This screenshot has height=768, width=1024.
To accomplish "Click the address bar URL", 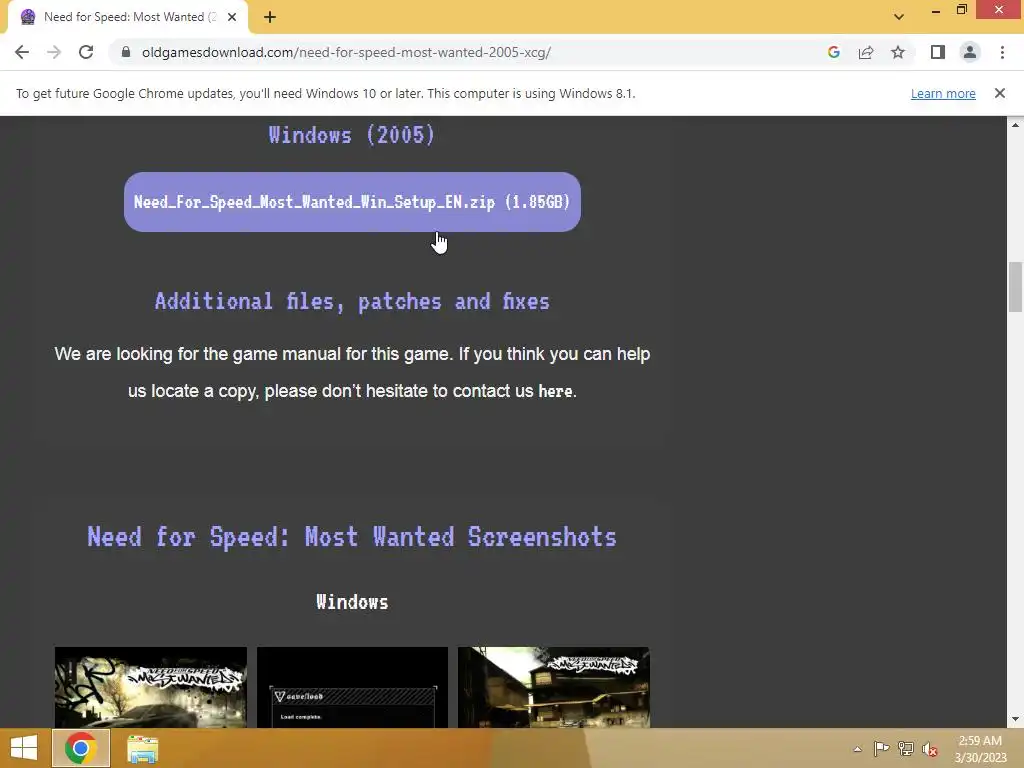I will pyautogui.click(x=346, y=52).
